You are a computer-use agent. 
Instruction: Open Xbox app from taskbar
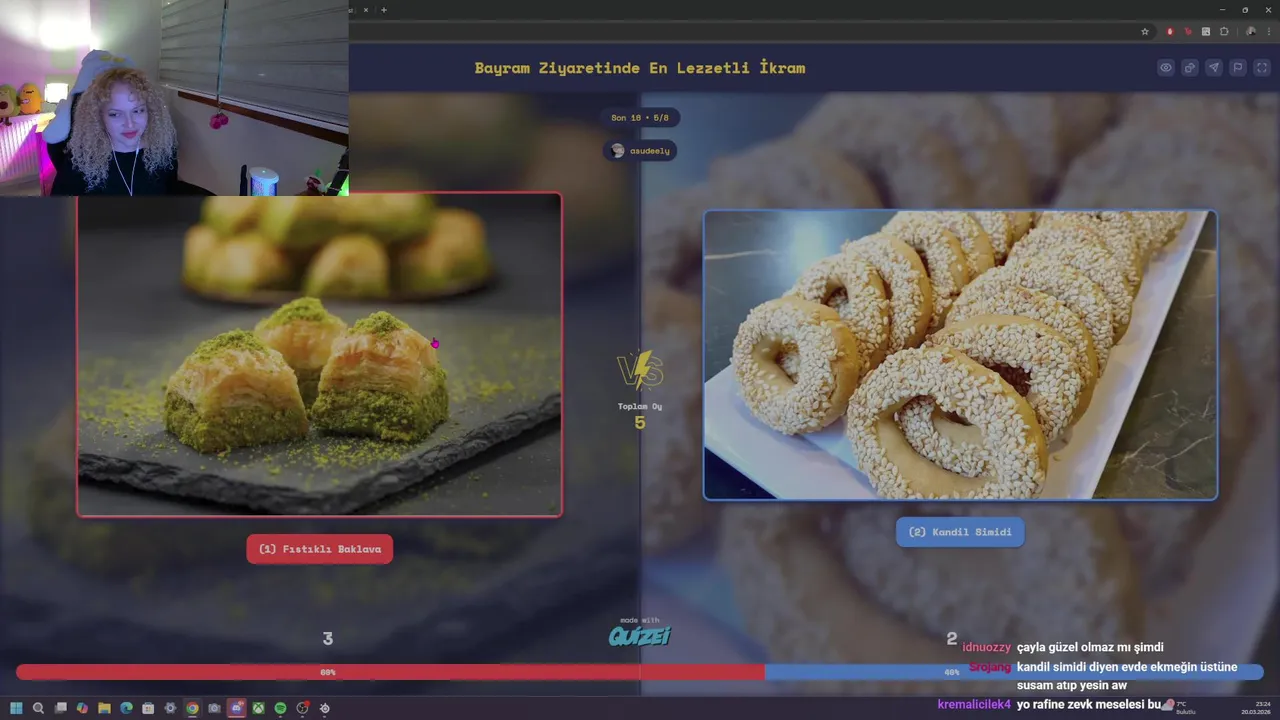point(258,708)
